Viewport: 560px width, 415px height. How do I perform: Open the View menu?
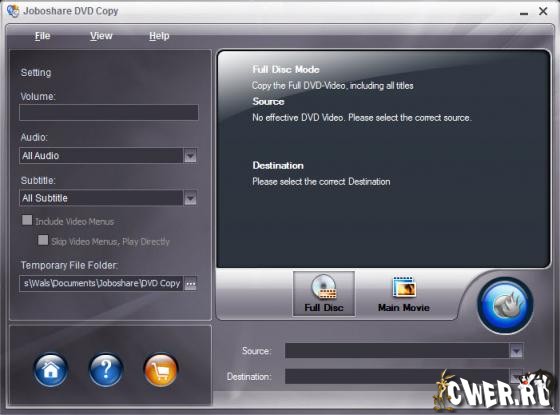(x=101, y=36)
